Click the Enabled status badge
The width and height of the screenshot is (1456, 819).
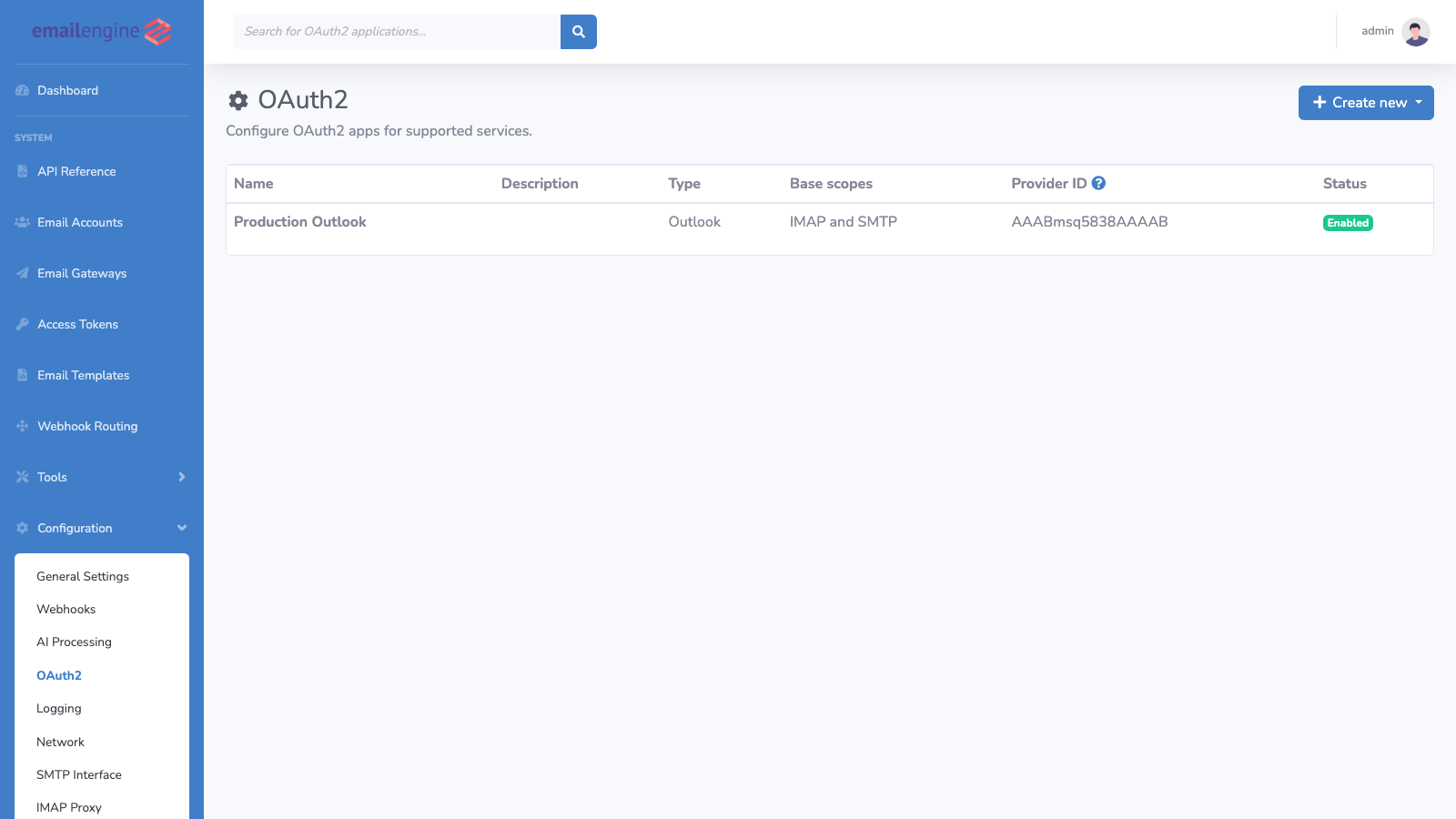1348,222
